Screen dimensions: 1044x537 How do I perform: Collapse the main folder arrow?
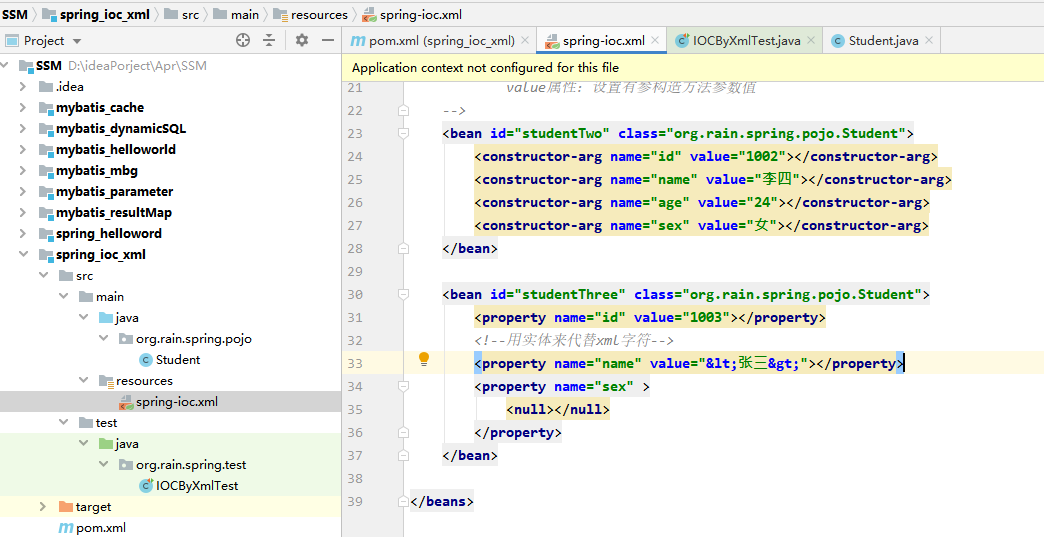click(x=63, y=297)
